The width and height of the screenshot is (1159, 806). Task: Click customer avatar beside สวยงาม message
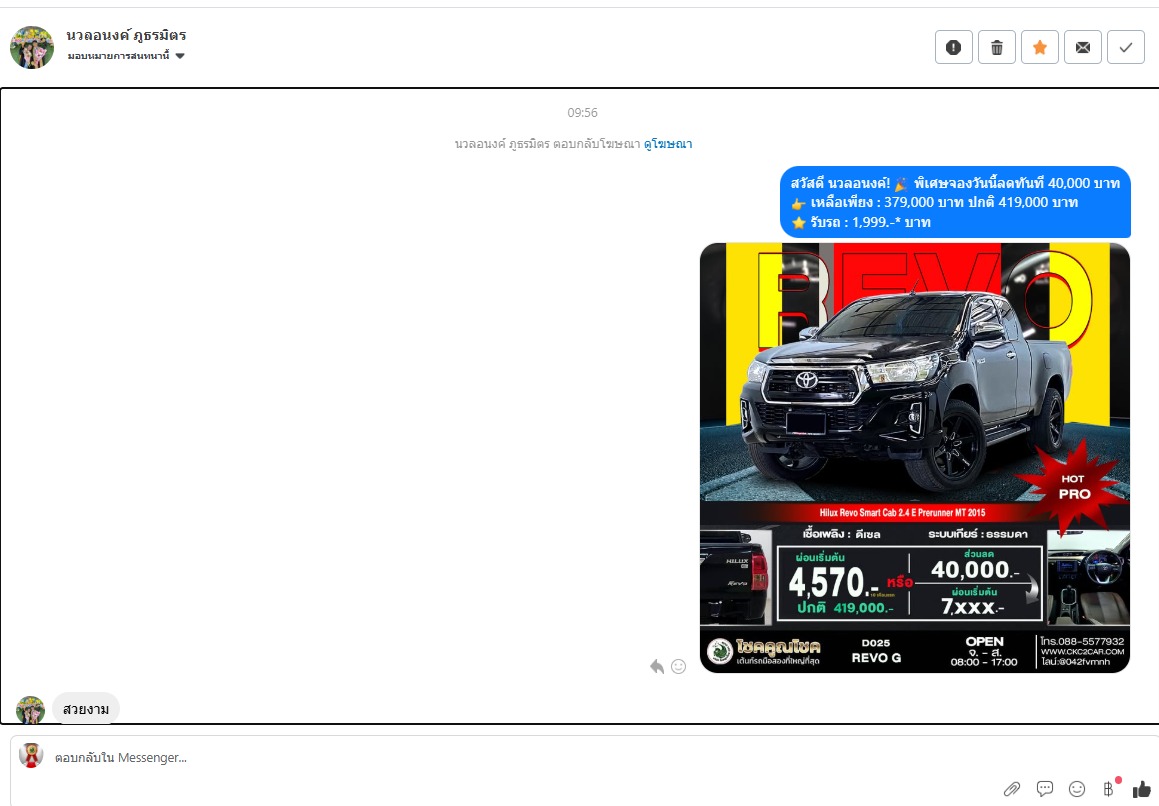tap(30, 710)
